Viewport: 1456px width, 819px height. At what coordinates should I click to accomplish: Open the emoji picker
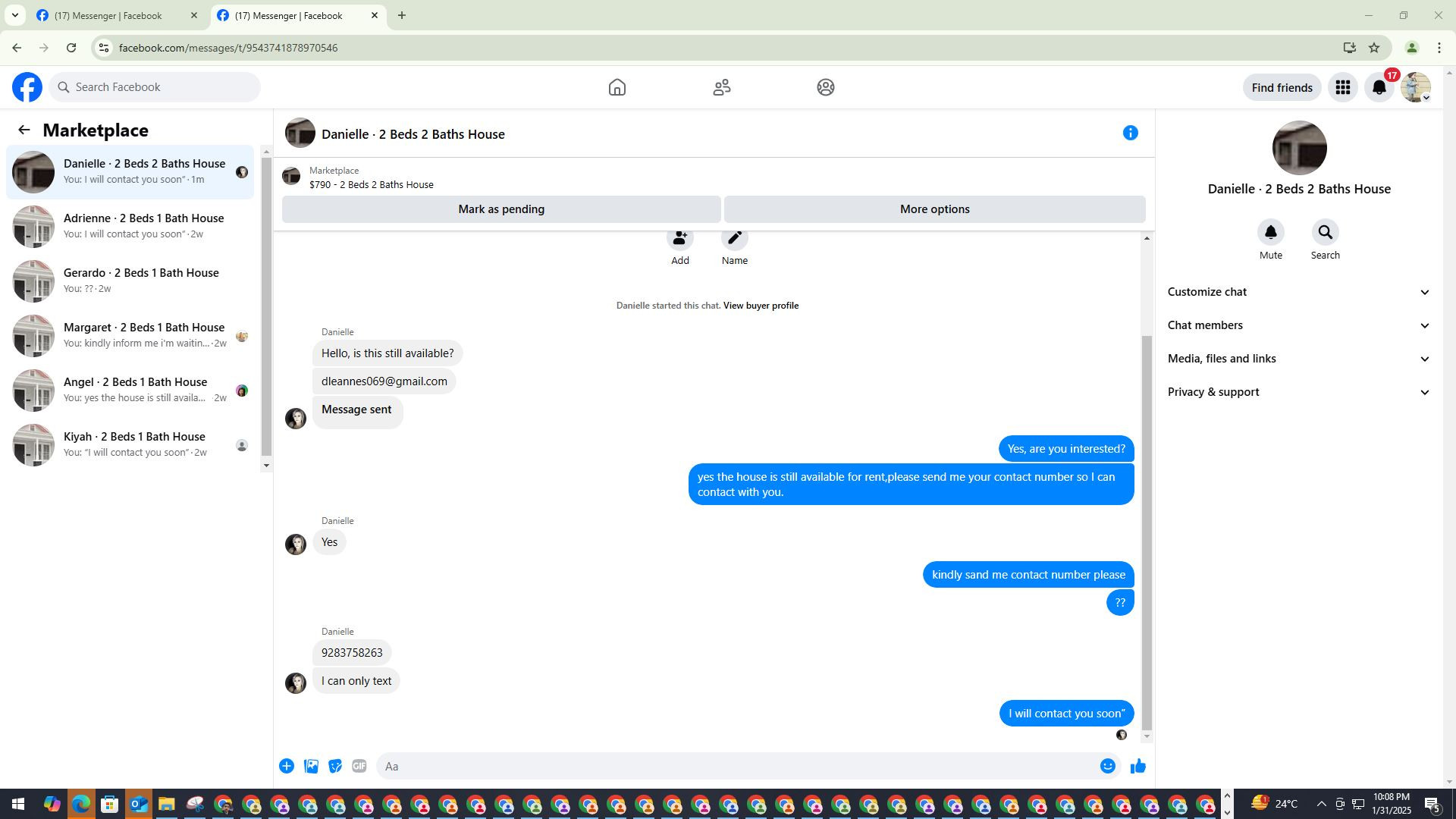(x=1108, y=767)
